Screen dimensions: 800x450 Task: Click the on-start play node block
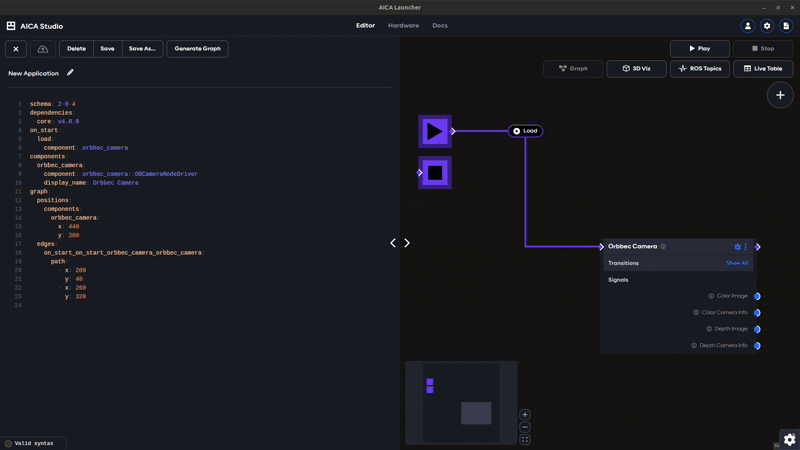coord(435,131)
